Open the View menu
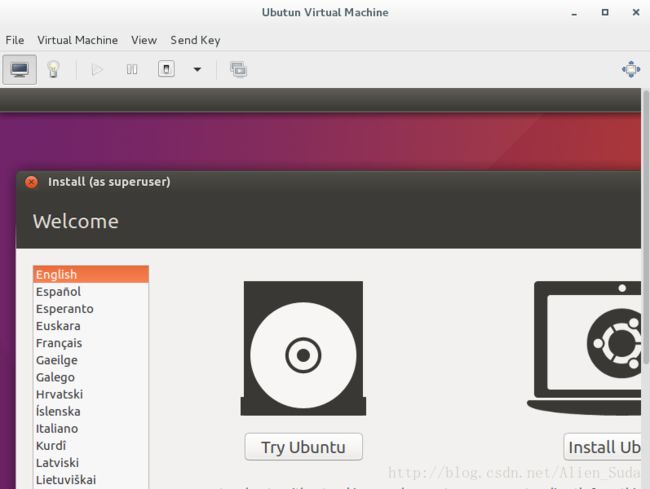The height and width of the screenshot is (489, 650). click(144, 40)
